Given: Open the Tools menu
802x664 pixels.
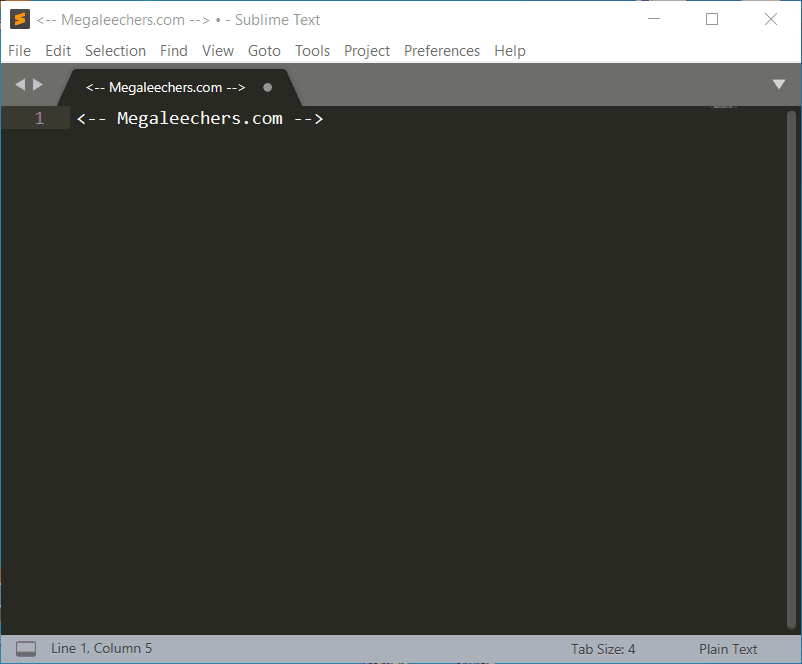Looking at the screenshot, I should click(313, 51).
